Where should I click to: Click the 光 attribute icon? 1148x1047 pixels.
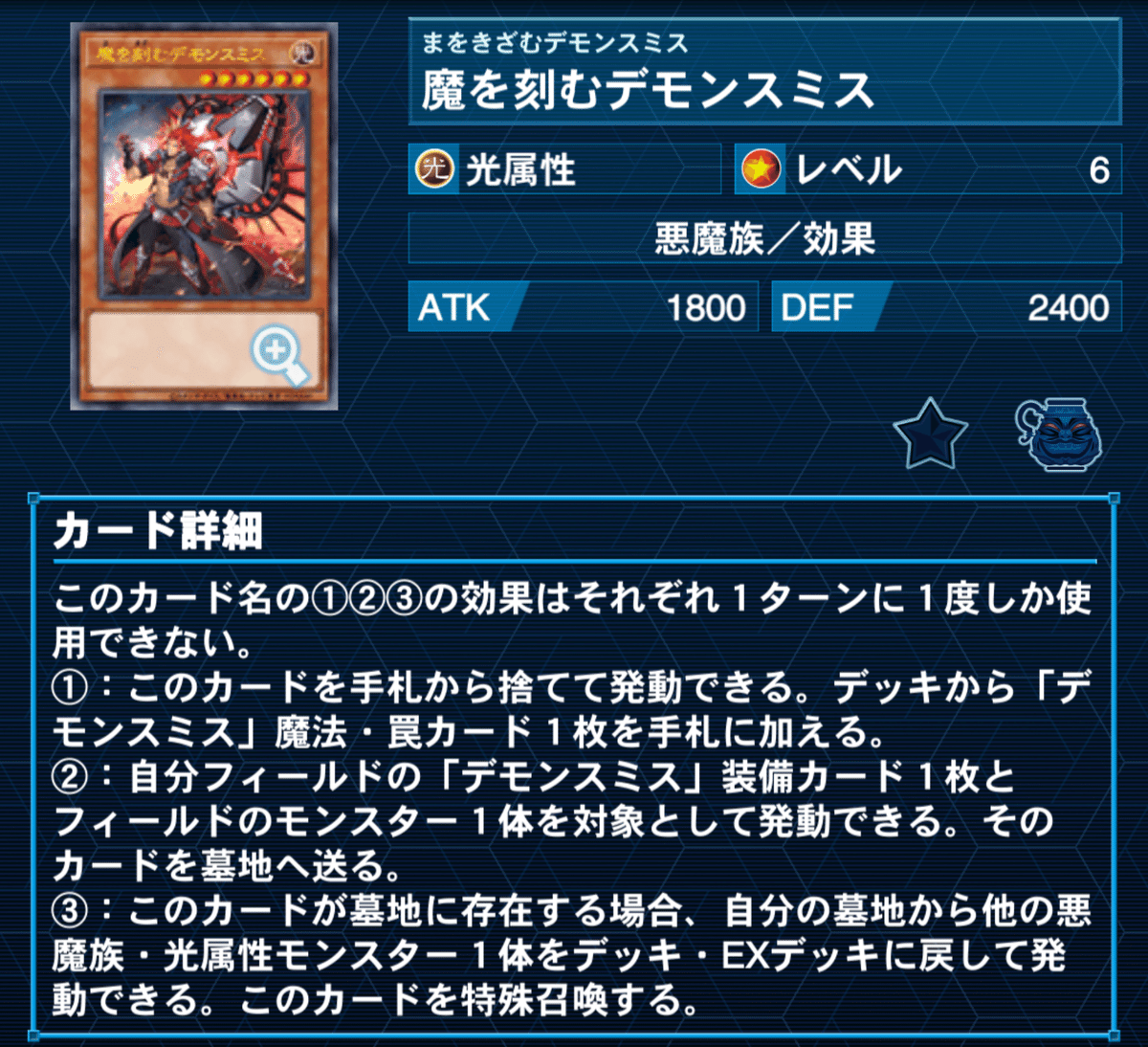[x=435, y=169]
